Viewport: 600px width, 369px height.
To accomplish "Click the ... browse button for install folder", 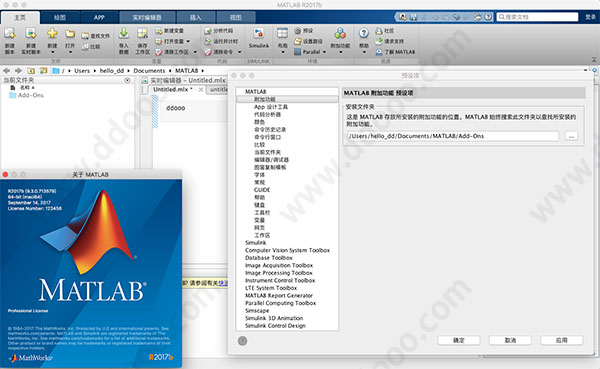I will tap(571, 136).
